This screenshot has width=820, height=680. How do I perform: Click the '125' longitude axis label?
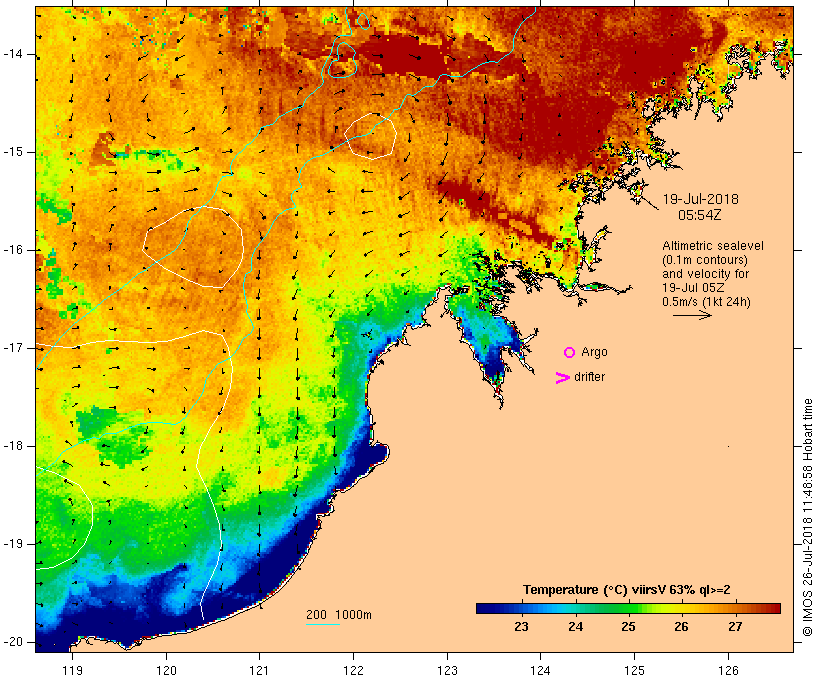tap(634, 671)
